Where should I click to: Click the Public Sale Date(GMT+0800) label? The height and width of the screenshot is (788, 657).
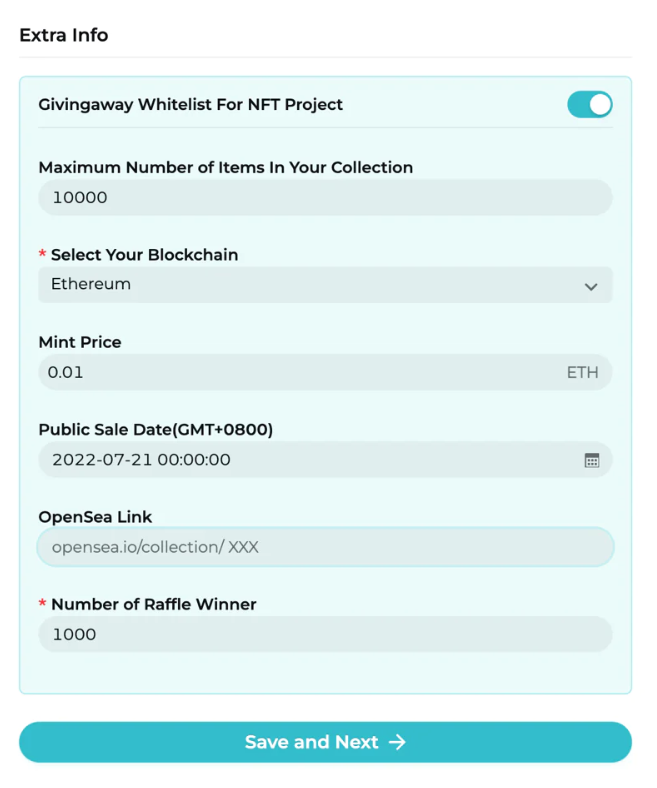tap(156, 430)
